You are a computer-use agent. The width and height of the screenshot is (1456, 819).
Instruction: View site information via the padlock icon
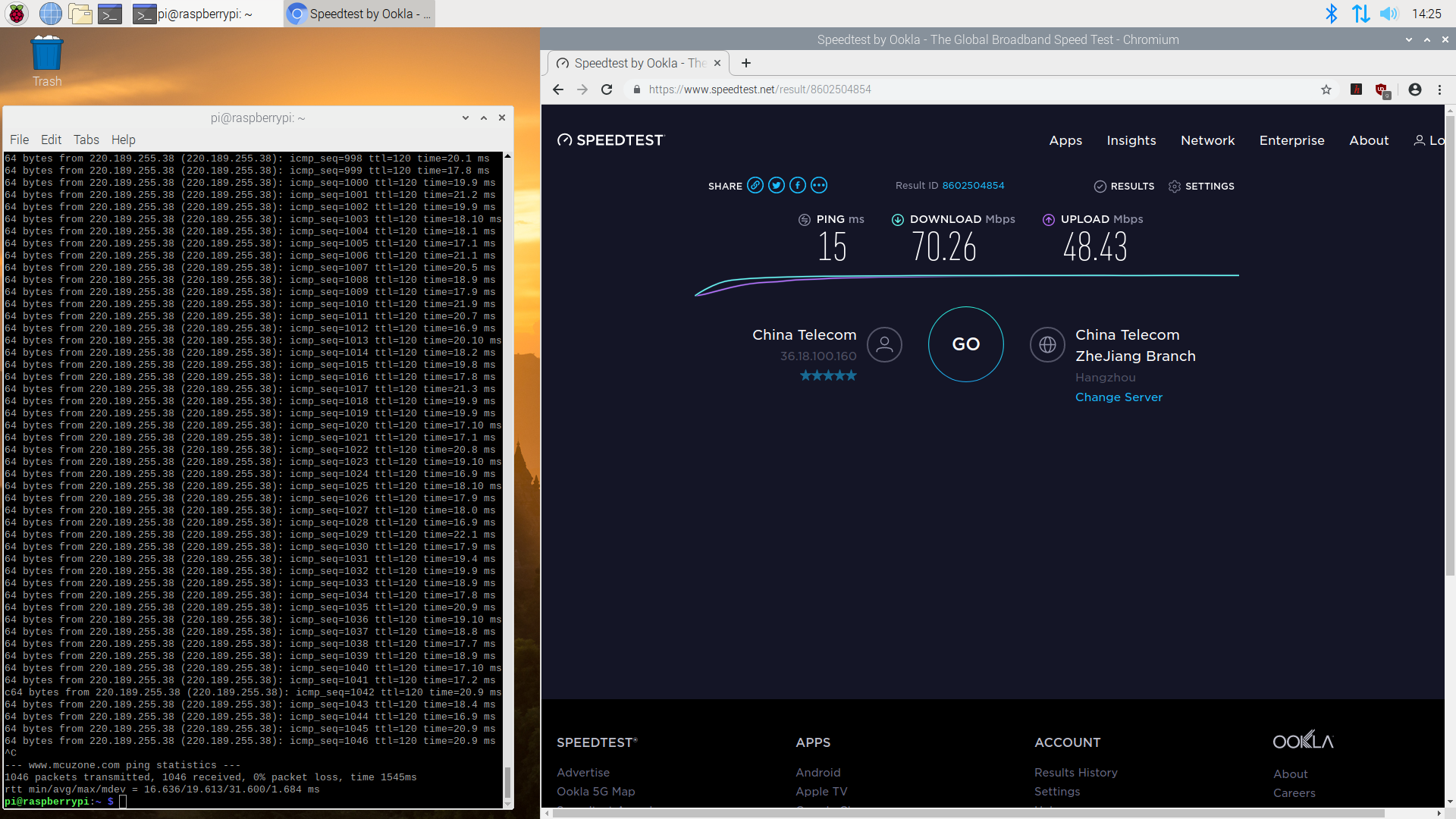[637, 89]
